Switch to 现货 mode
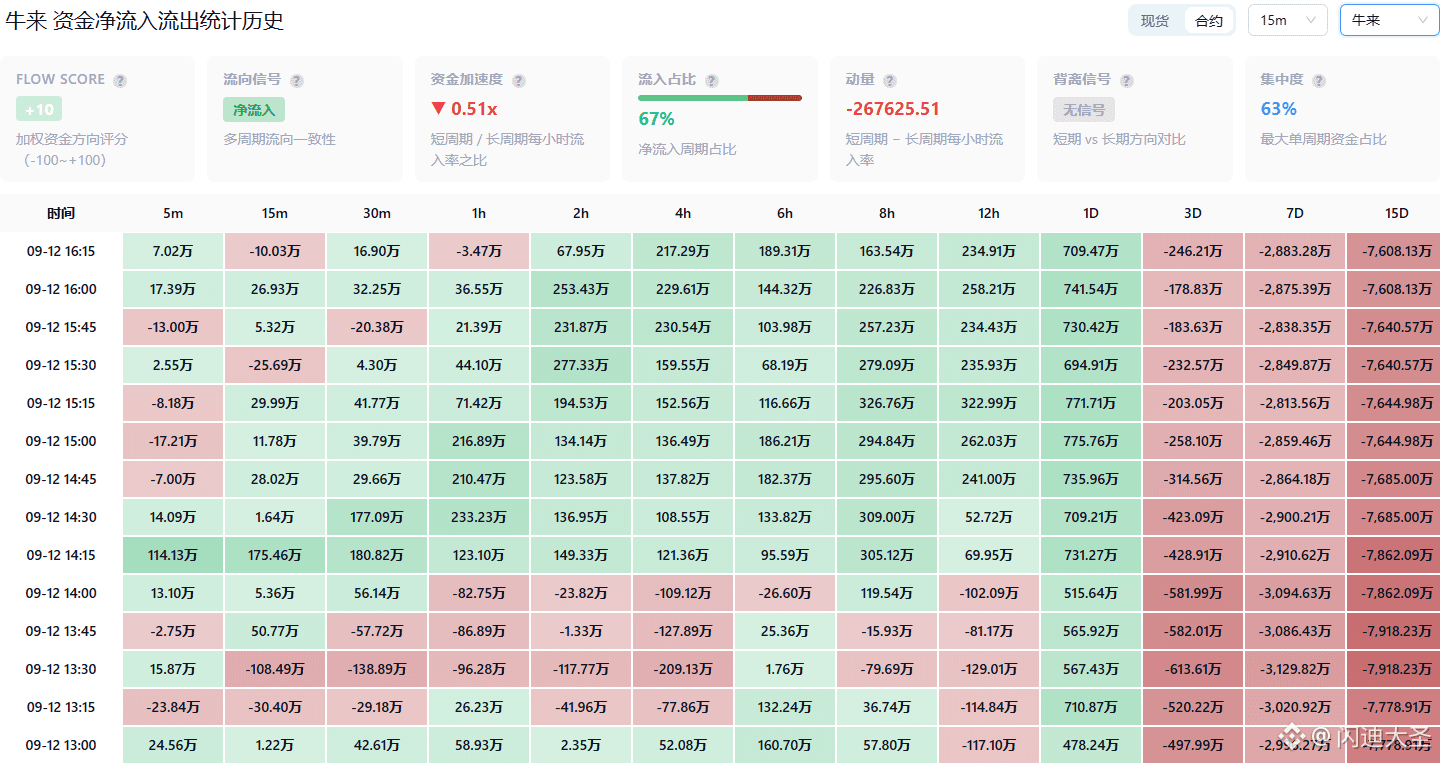This screenshot has height=763, width=1440. point(1155,20)
